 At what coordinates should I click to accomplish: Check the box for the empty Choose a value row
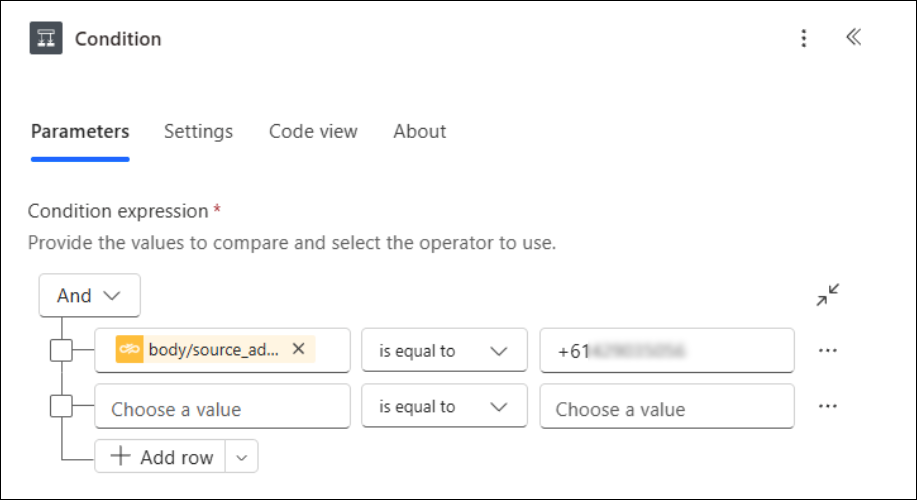pyautogui.click(x=61, y=406)
